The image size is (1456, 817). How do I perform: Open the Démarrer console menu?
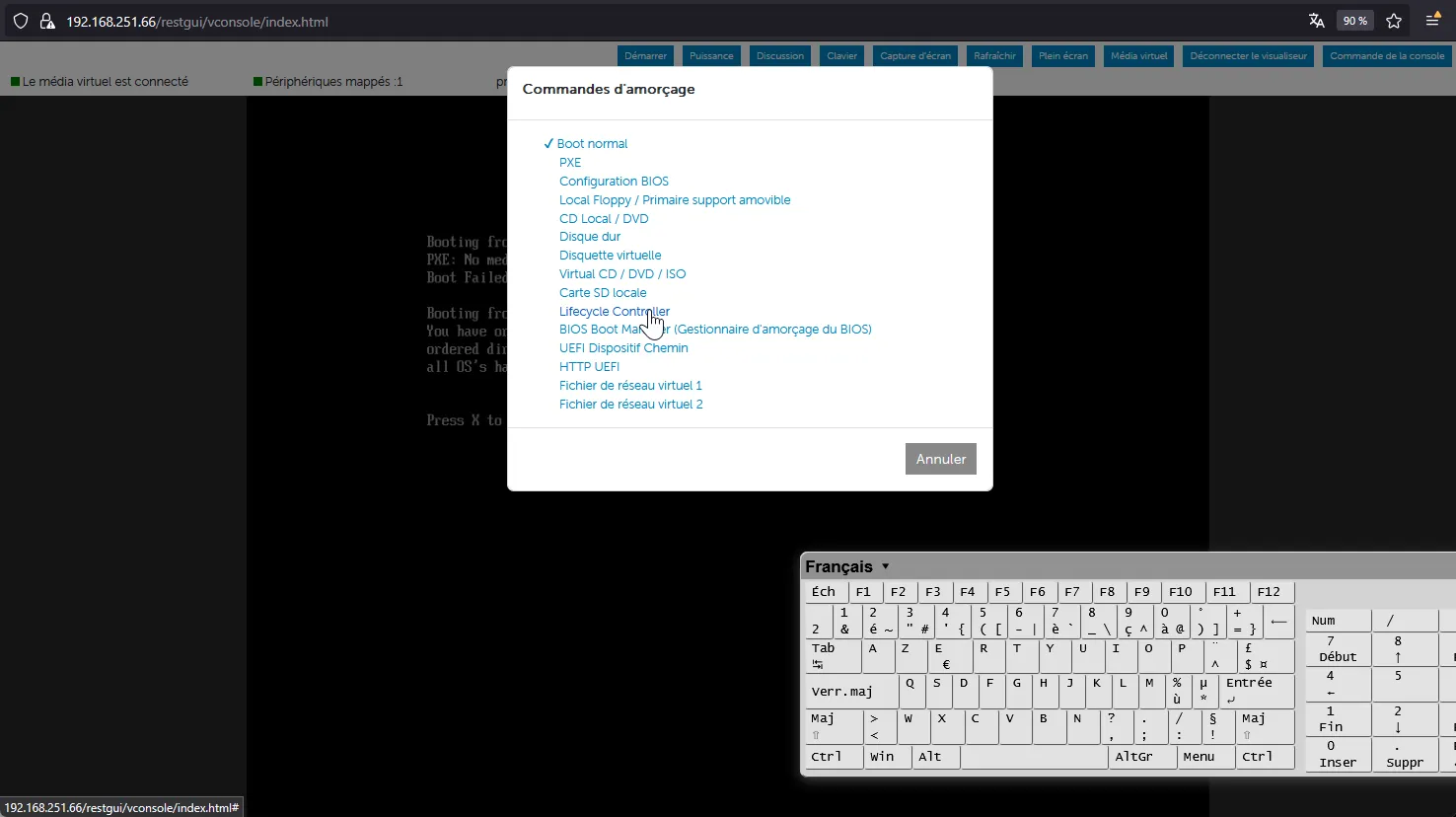(x=646, y=56)
